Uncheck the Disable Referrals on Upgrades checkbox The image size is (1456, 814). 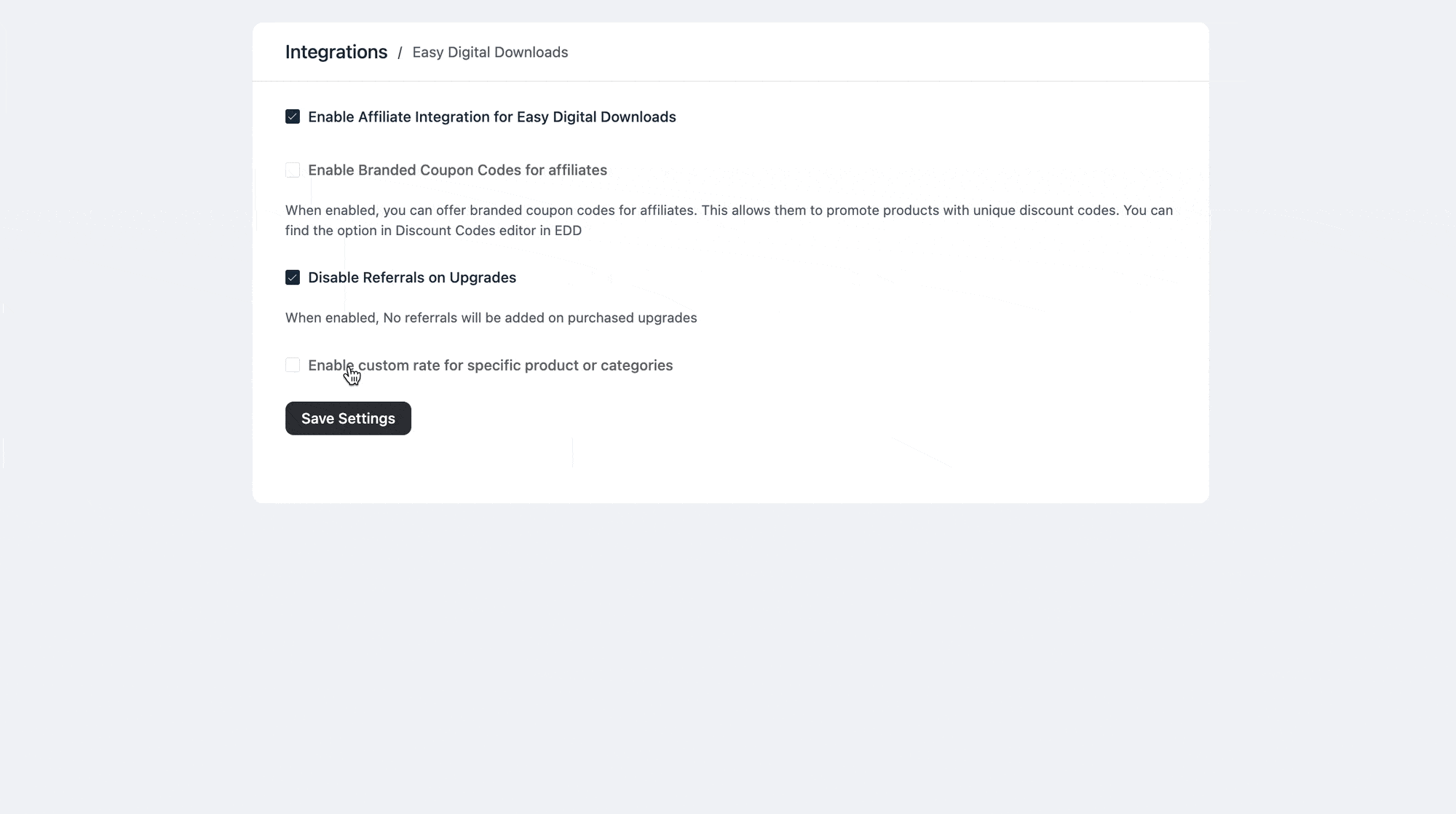(293, 278)
